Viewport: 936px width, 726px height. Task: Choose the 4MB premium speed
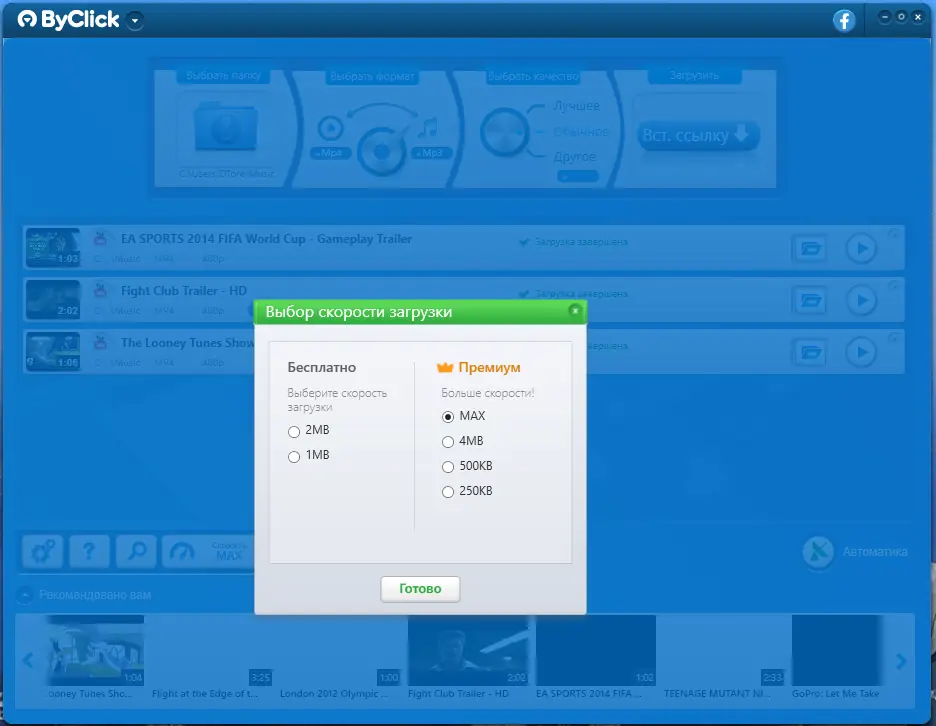coord(448,442)
